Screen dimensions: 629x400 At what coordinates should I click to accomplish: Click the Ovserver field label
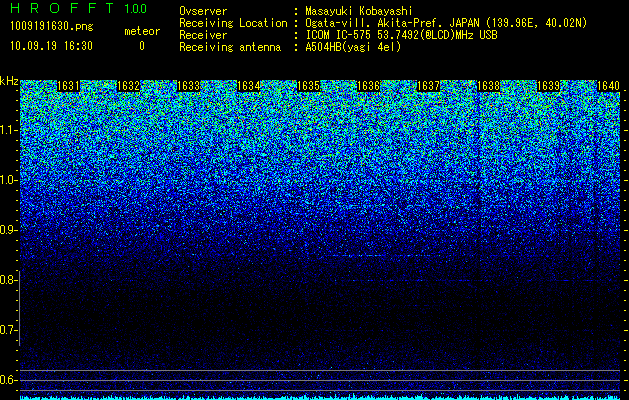click(203, 11)
